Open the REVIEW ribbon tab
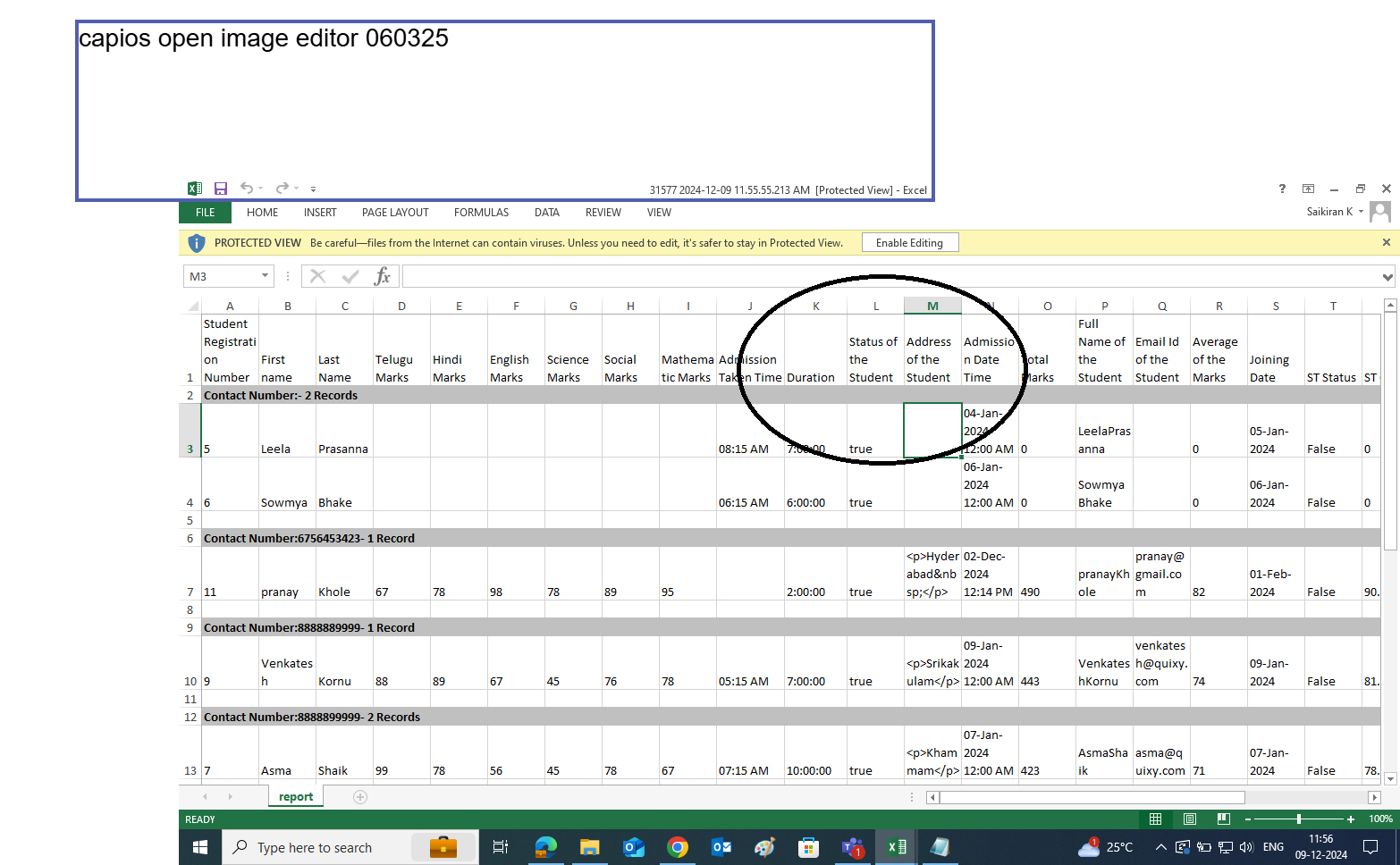1400x865 pixels. [x=603, y=213]
